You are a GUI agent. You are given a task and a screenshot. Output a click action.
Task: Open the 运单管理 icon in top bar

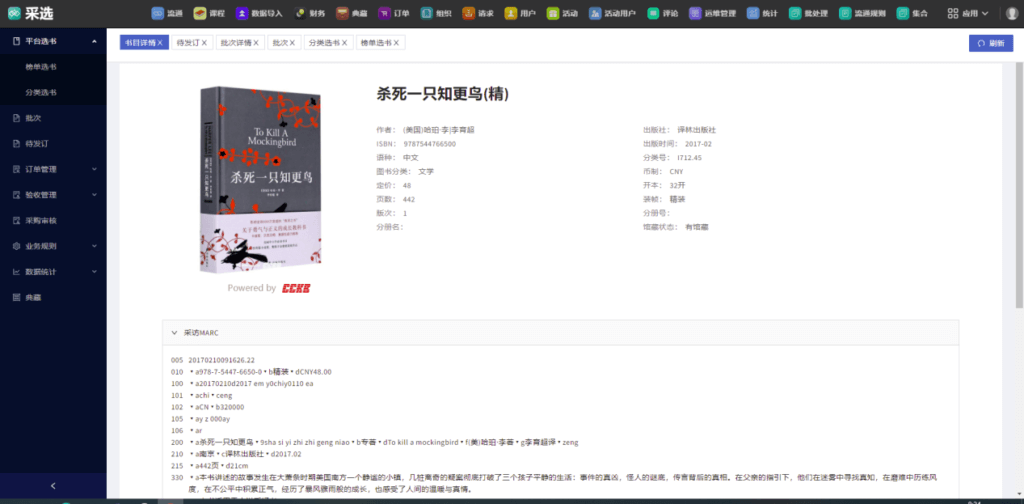698,14
